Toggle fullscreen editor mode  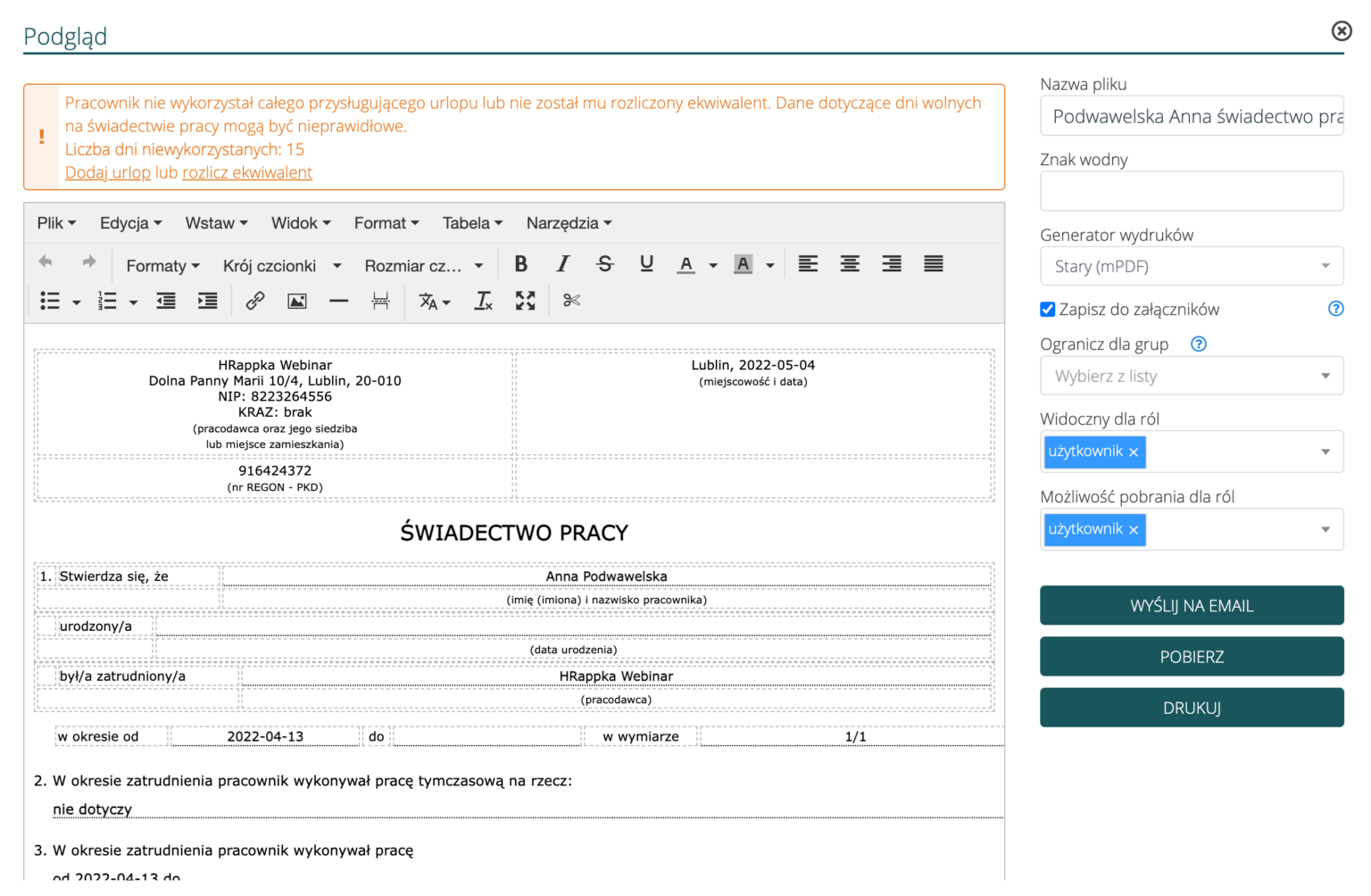coord(525,302)
